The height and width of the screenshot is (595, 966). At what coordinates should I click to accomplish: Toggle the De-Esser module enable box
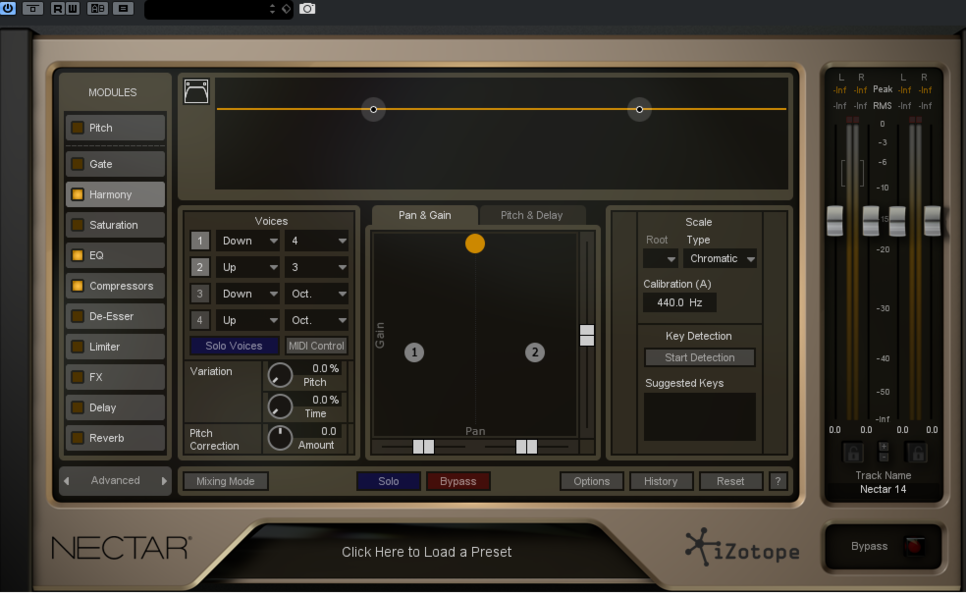[78, 316]
